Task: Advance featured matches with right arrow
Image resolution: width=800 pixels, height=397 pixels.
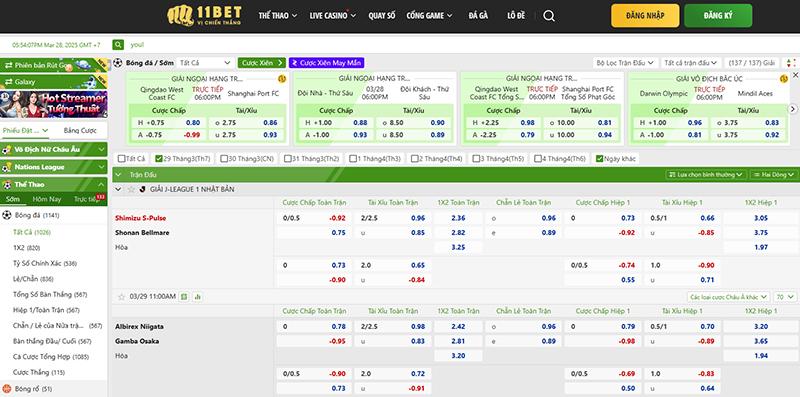Action: coord(793,109)
